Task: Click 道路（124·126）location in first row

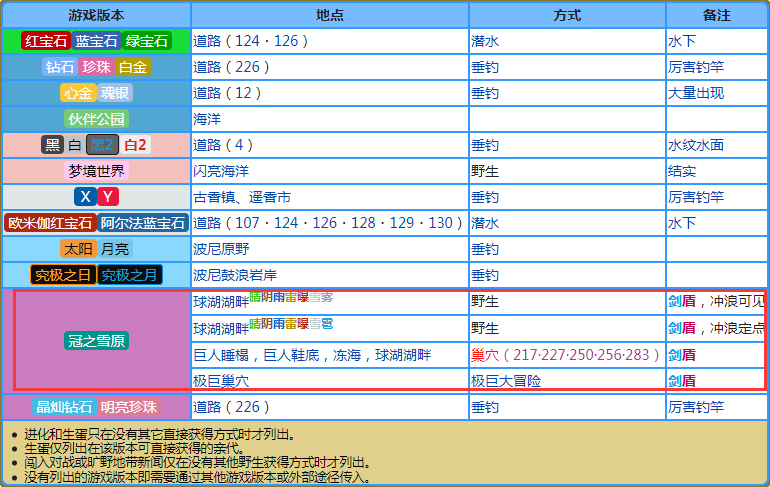Action: pos(250,41)
